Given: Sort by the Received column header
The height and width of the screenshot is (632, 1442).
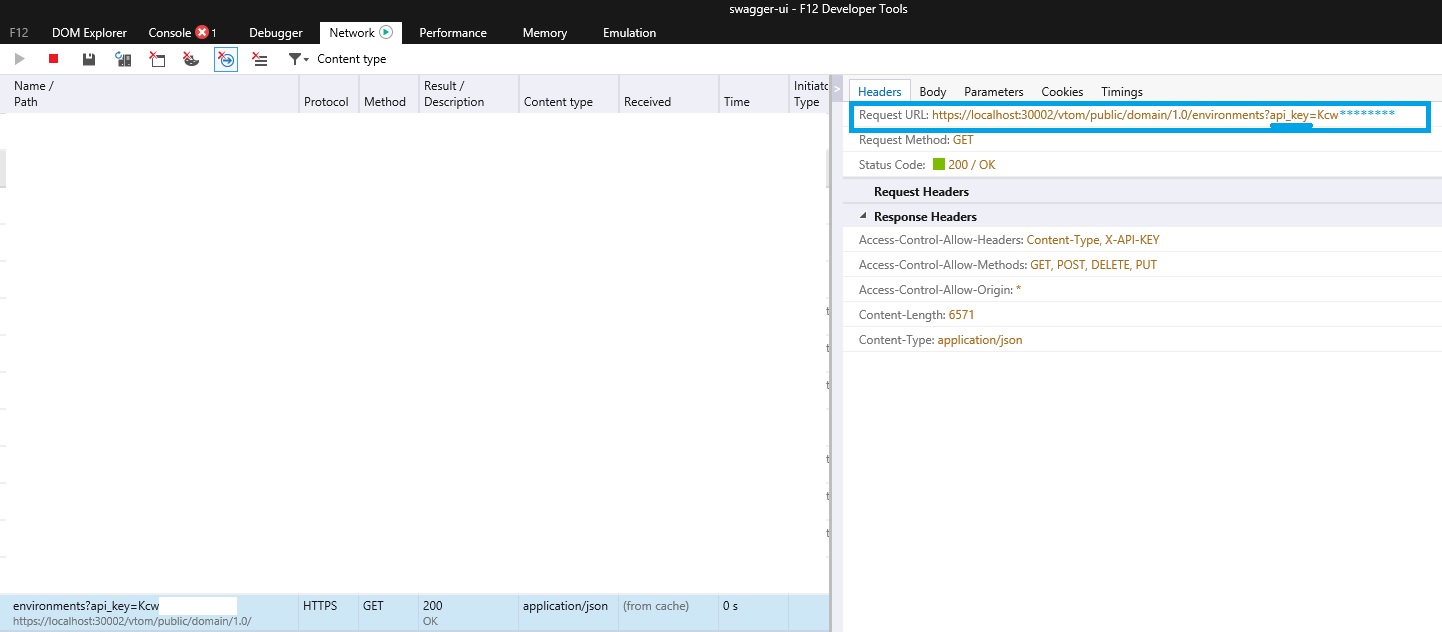Looking at the screenshot, I should [x=669, y=94].
